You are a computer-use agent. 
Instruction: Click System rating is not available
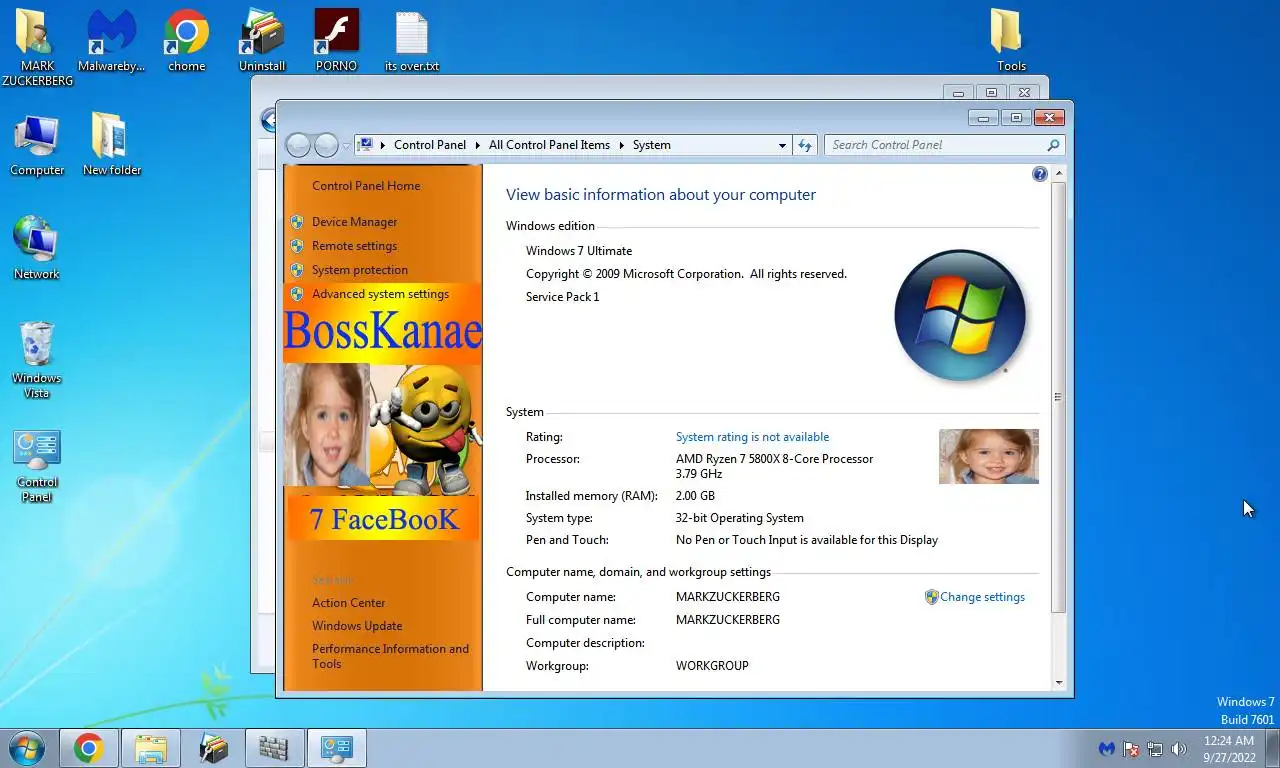(x=752, y=437)
